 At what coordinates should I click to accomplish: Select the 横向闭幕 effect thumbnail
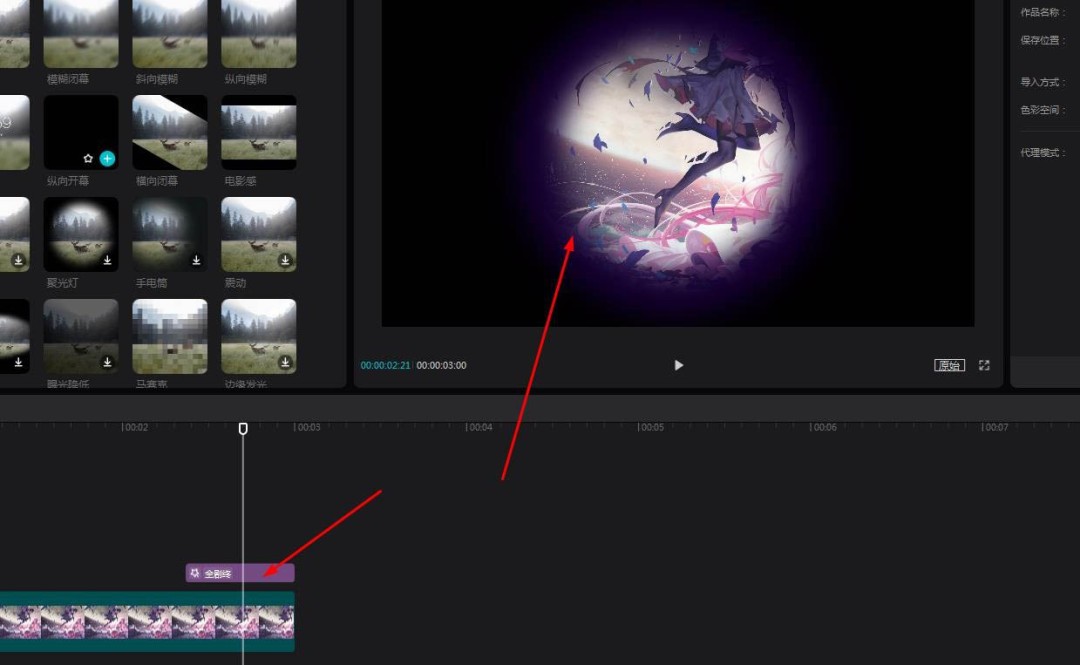(169, 132)
